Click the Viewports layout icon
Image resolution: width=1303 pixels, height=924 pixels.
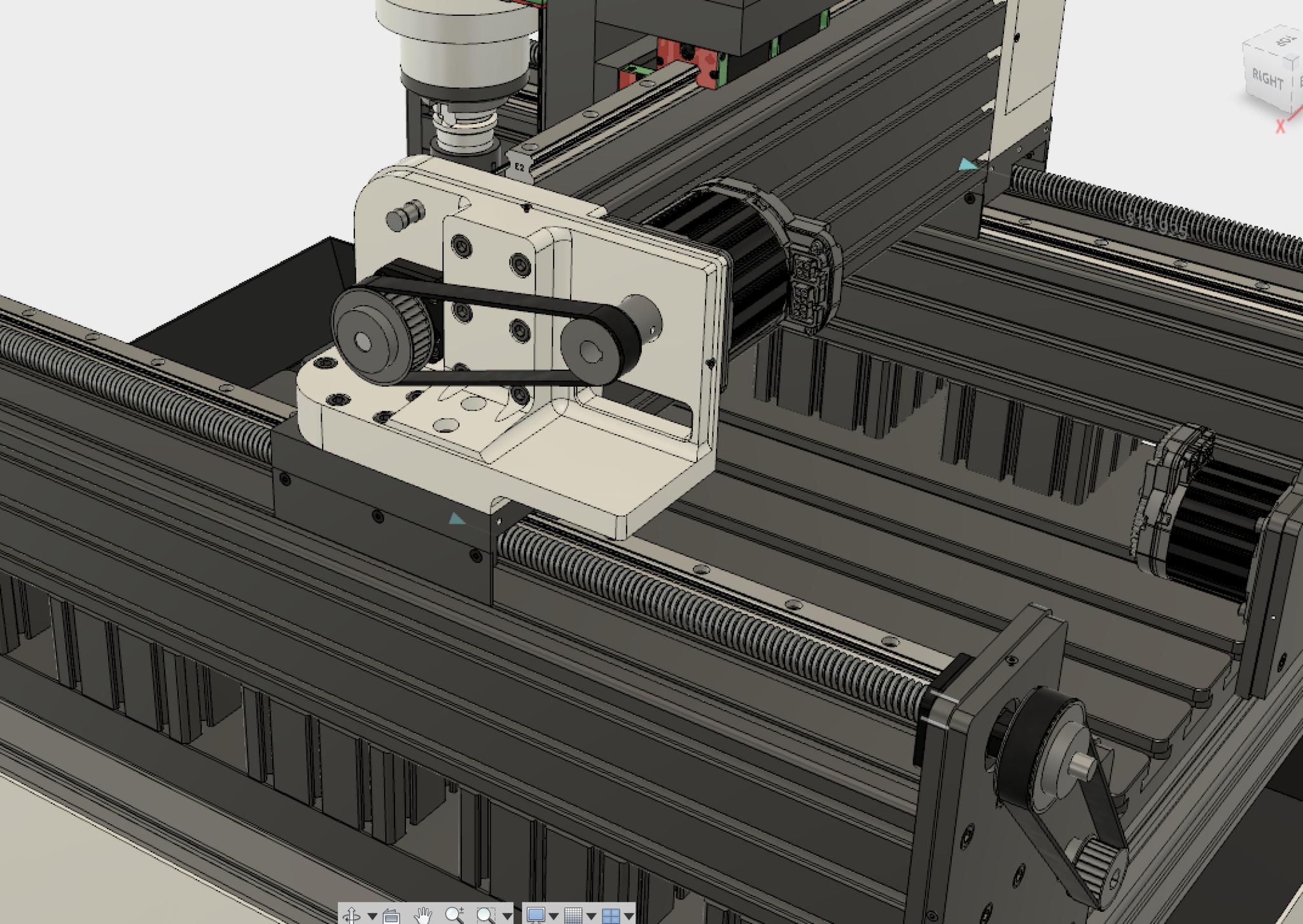pos(610,915)
